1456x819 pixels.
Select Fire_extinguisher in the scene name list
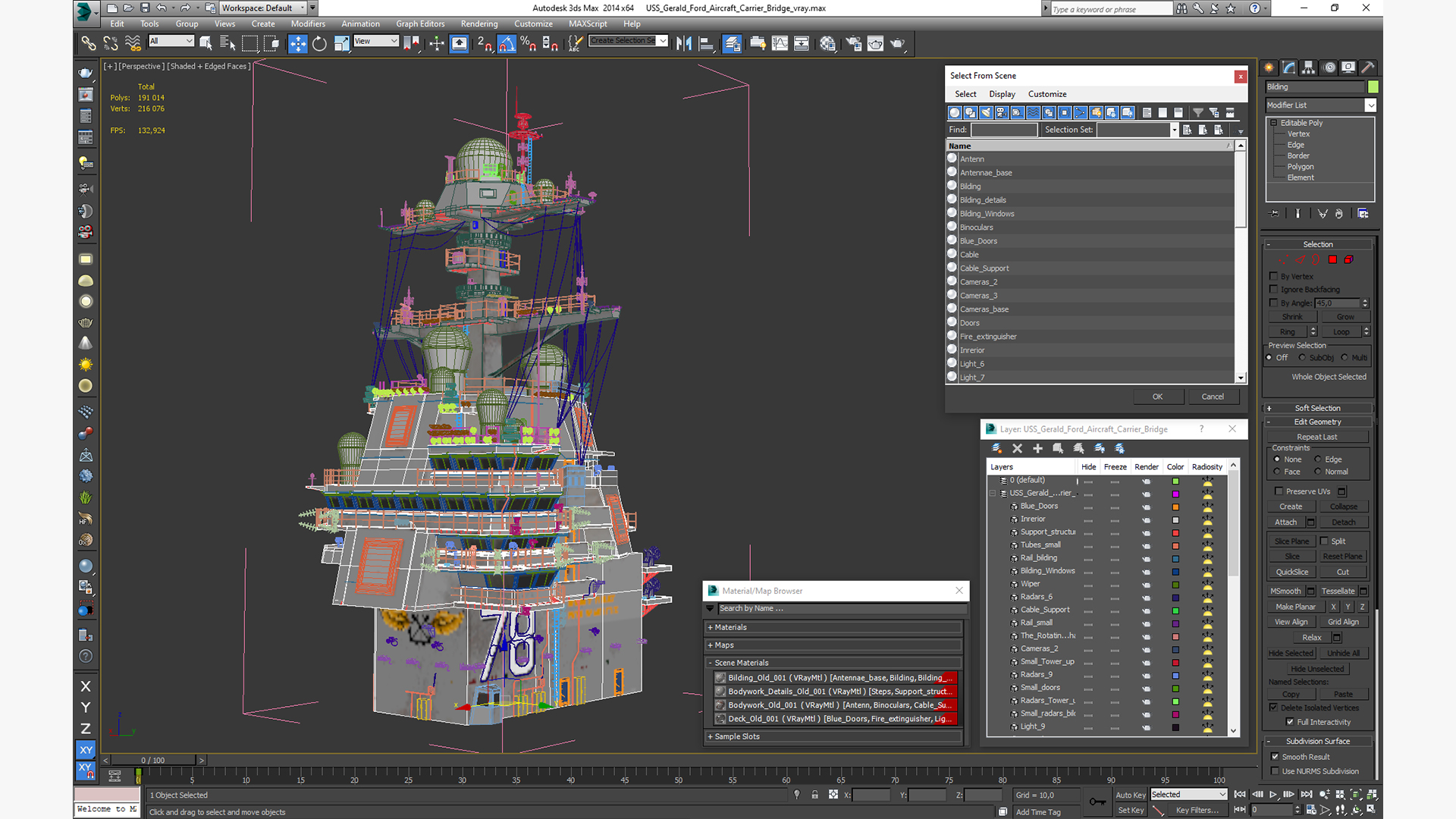point(987,337)
